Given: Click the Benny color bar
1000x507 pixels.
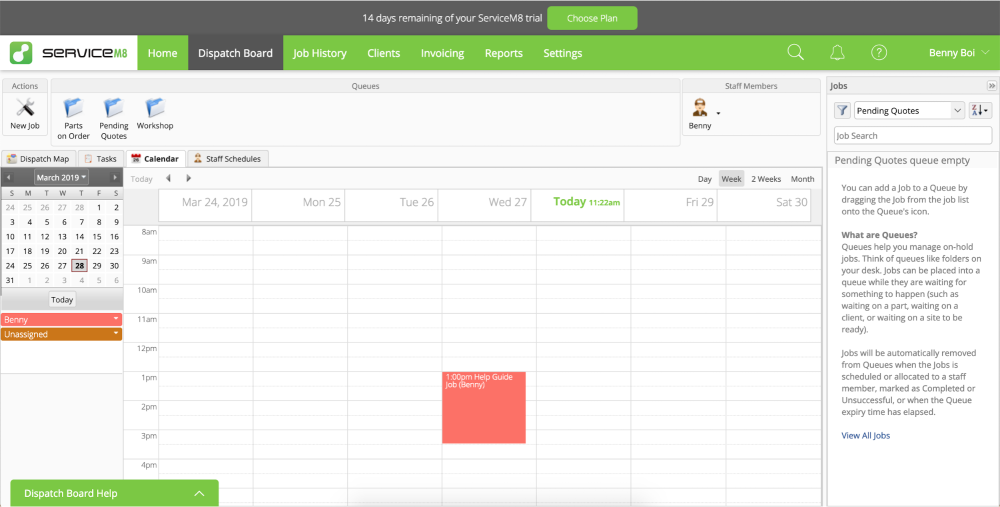Looking at the screenshot, I should click(x=61, y=320).
